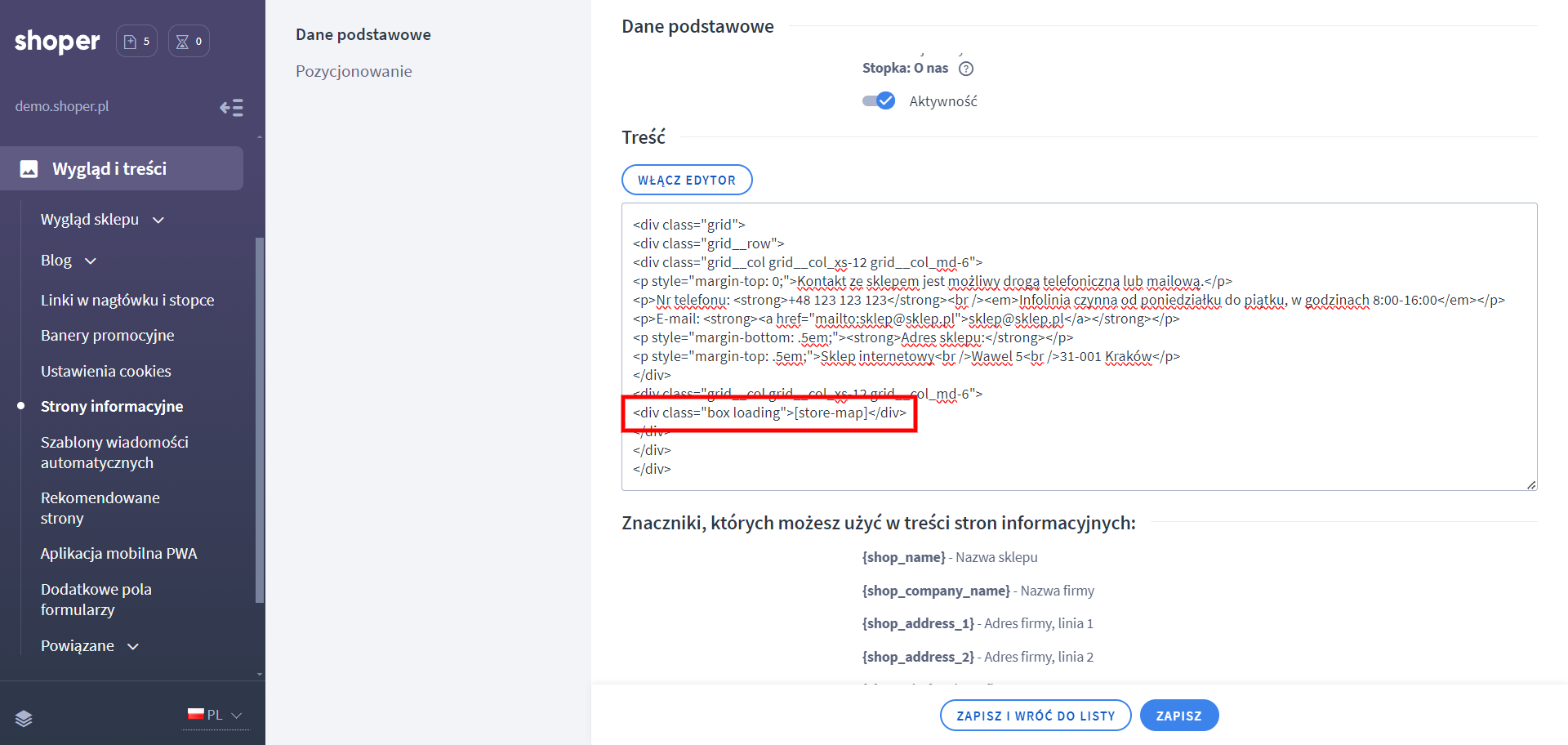Viewport: 1568px width, 745px height.
Task: Click inside the HTML content textarea
Action: [1143, 441]
